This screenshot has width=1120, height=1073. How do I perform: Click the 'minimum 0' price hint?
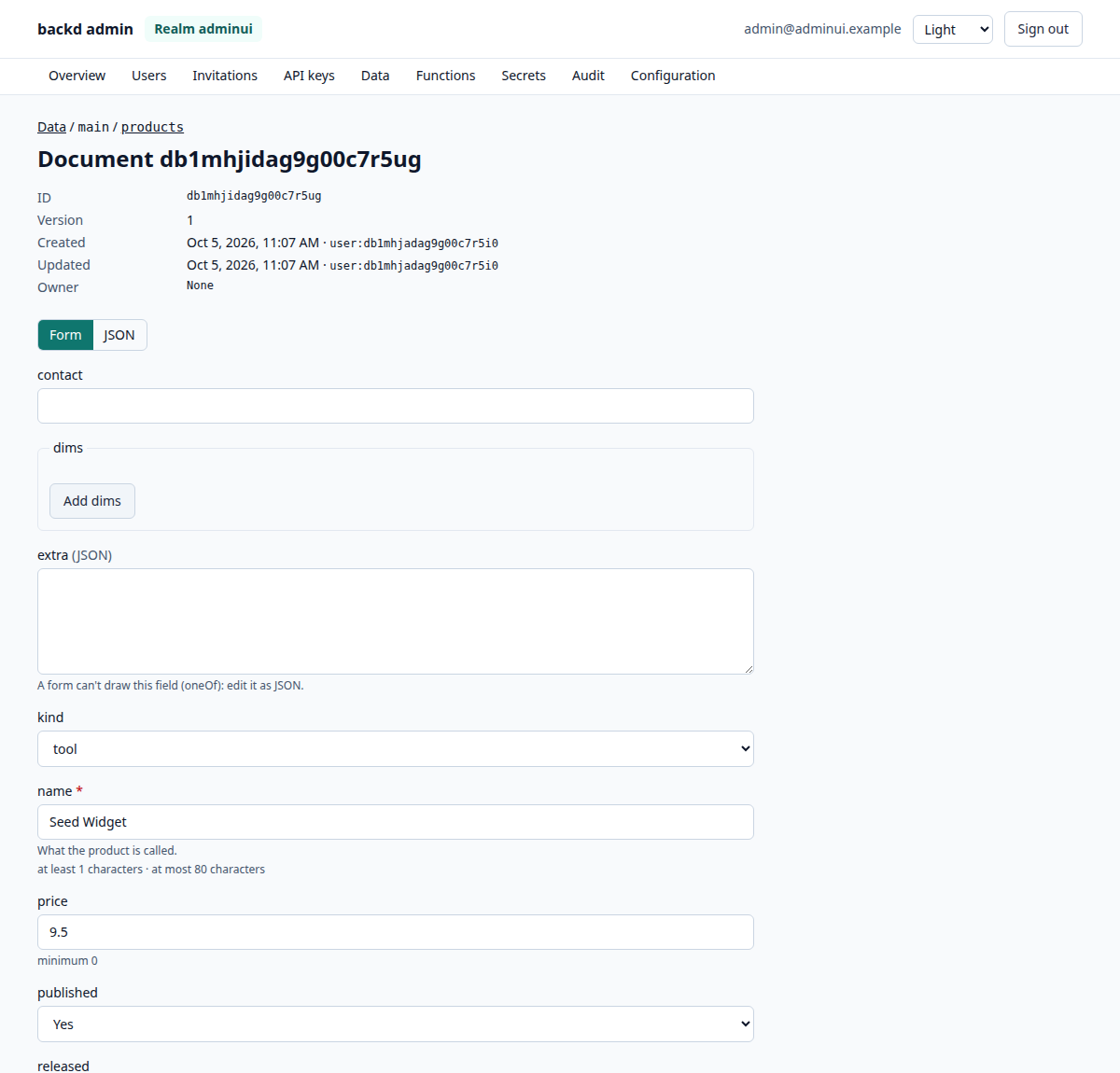67,961
